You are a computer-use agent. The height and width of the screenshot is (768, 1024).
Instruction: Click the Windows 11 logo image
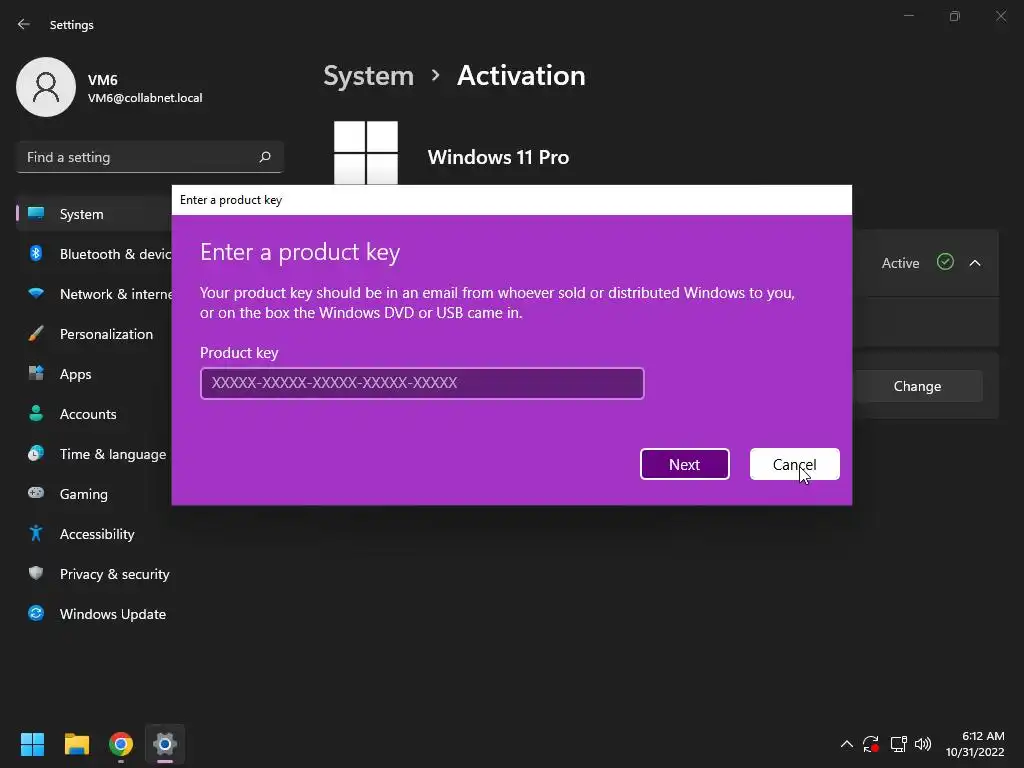tap(366, 153)
